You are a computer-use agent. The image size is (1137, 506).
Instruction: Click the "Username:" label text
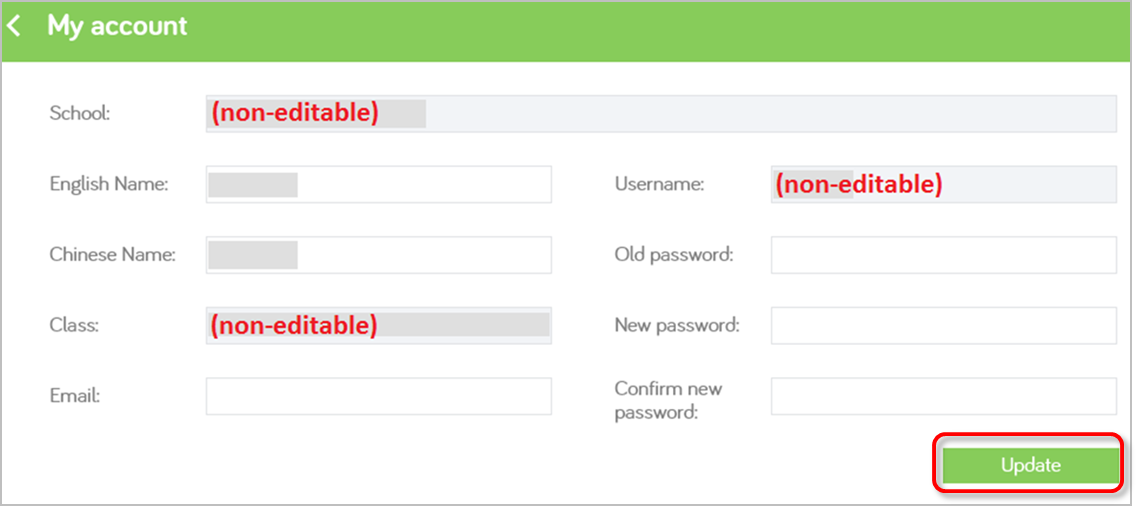click(659, 184)
